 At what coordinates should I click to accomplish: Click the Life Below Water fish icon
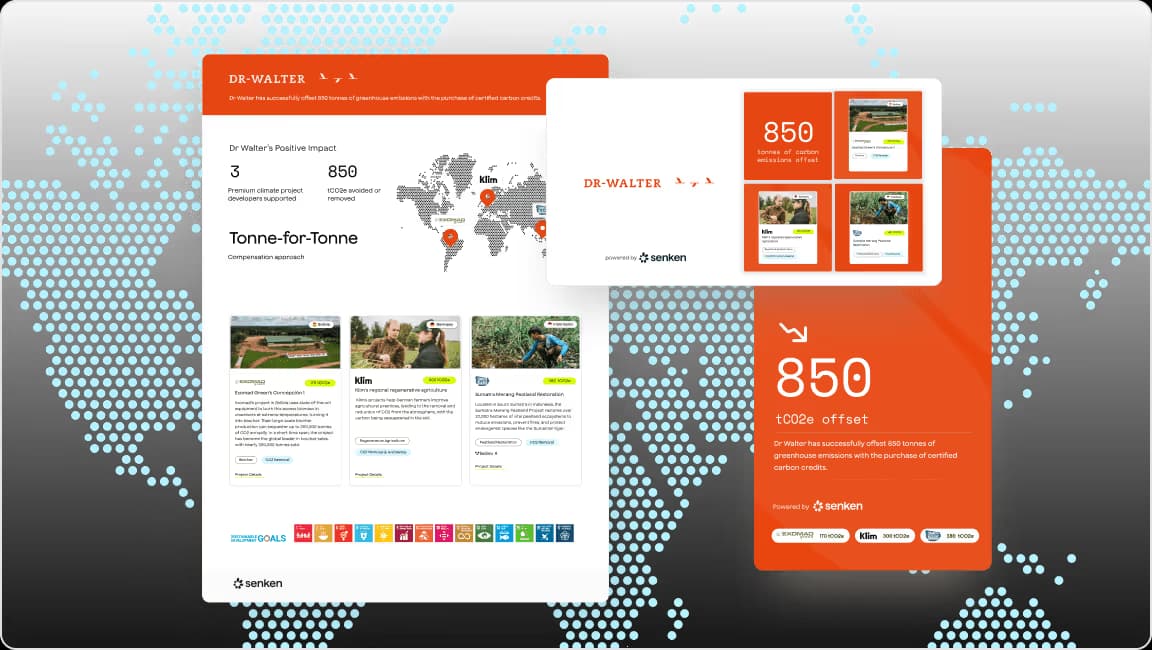pyautogui.click(x=504, y=533)
